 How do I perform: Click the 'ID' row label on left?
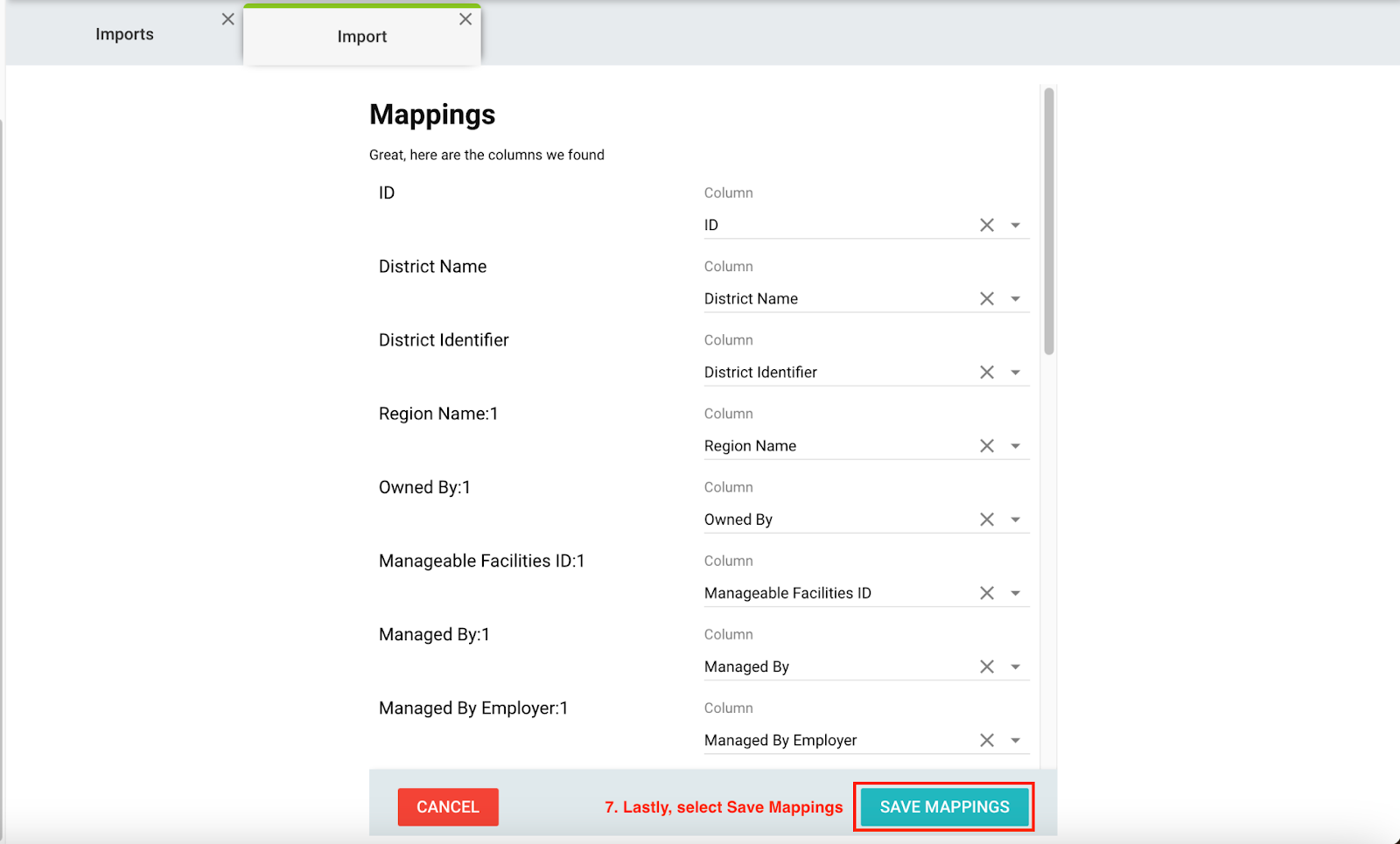click(x=387, y=193)
